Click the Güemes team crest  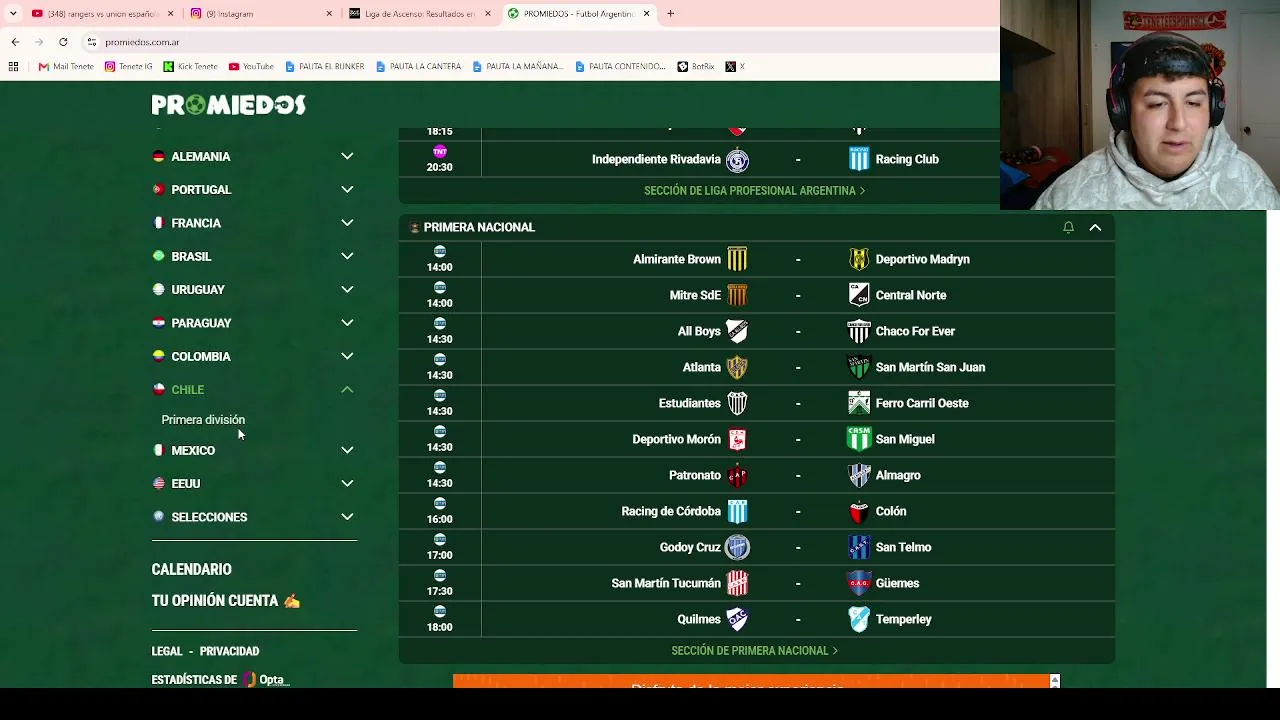pyautogui.click(x=859, y=583)
